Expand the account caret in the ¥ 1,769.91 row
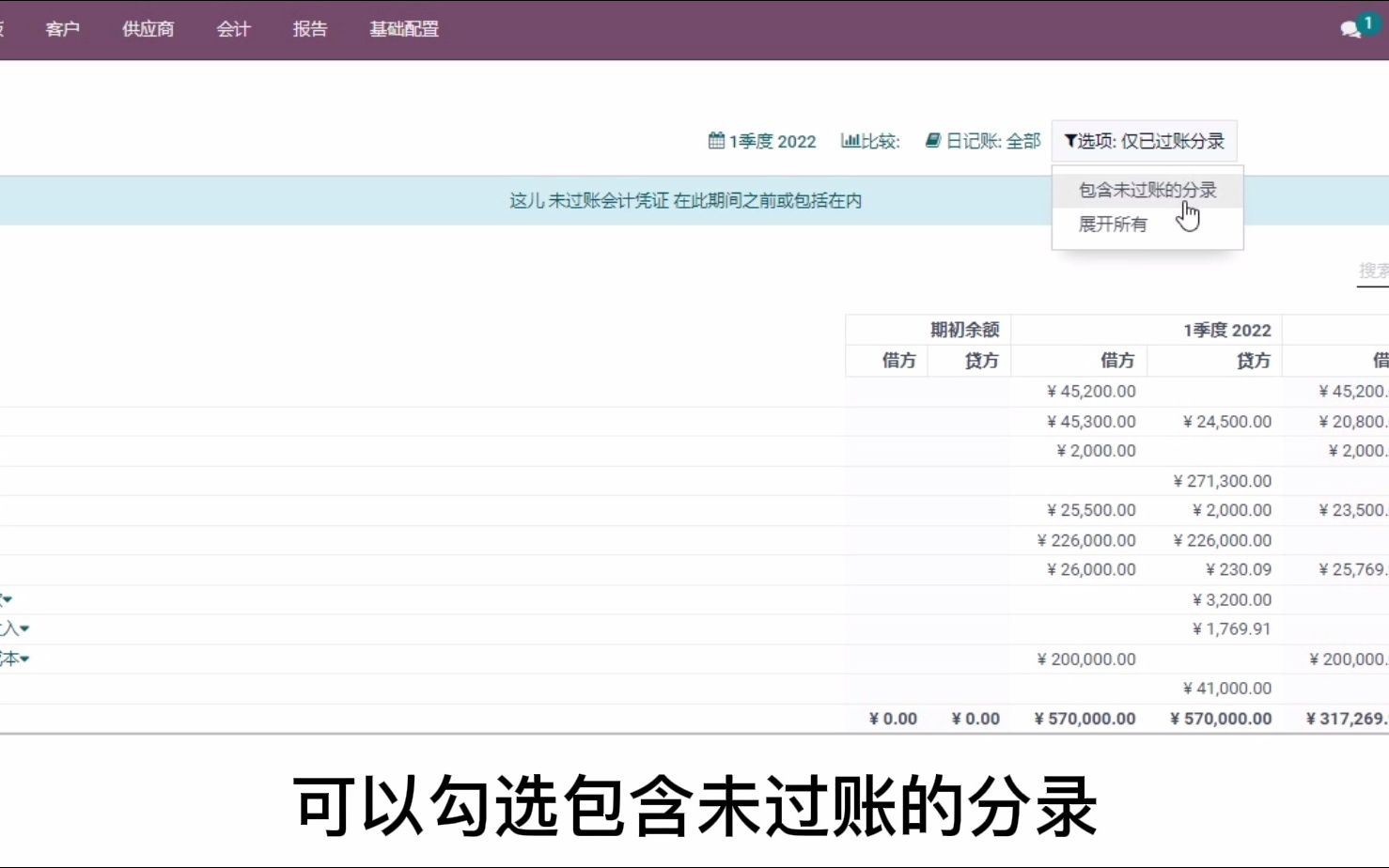The height and width of the screenshot is (868, 1389). point(24,628)
